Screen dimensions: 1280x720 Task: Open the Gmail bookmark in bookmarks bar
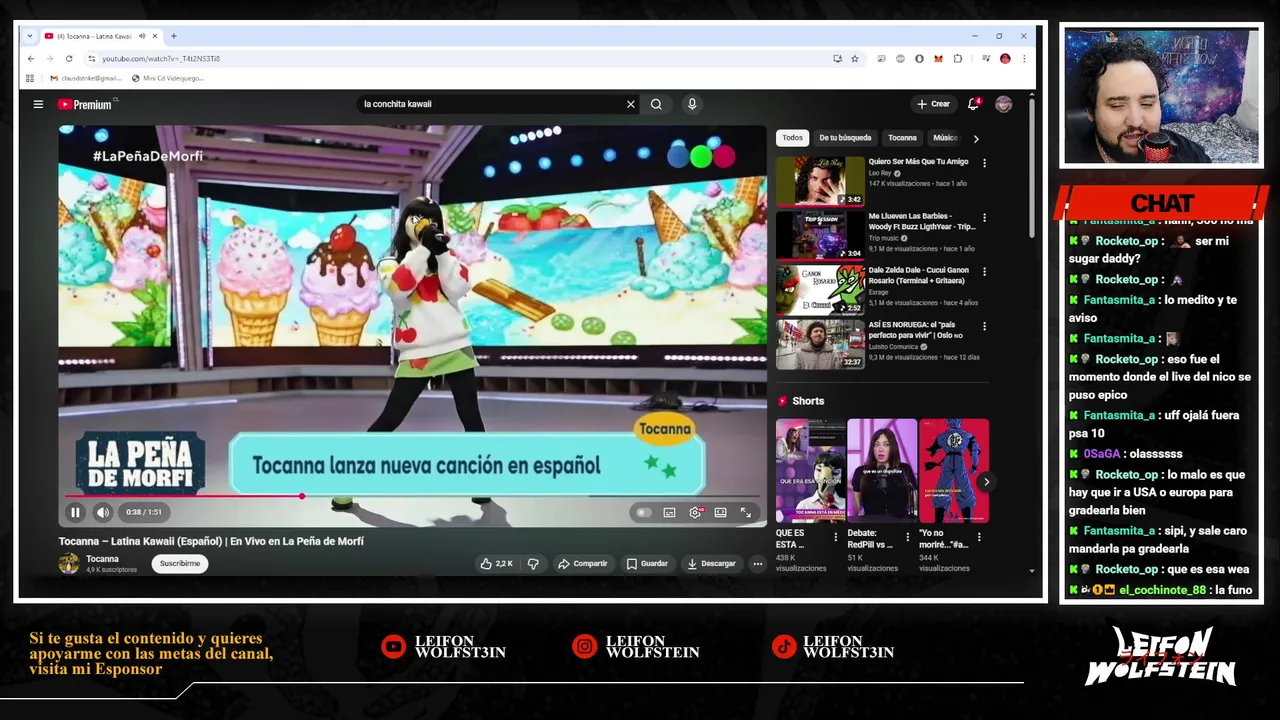pos(86,78)
